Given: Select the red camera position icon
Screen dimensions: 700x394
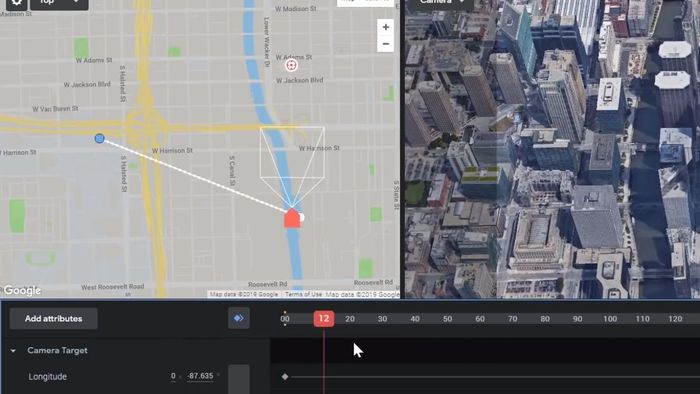Looking at the screenshot, I should tap(292, 218).
